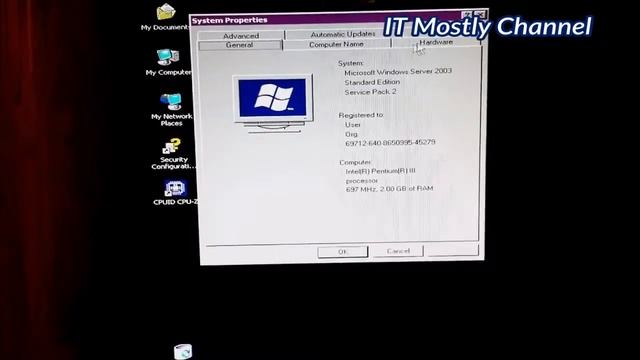Viewport: 640px width, 360px height.
Task: Switch to the Hardware tab
Action: (436, 42)
